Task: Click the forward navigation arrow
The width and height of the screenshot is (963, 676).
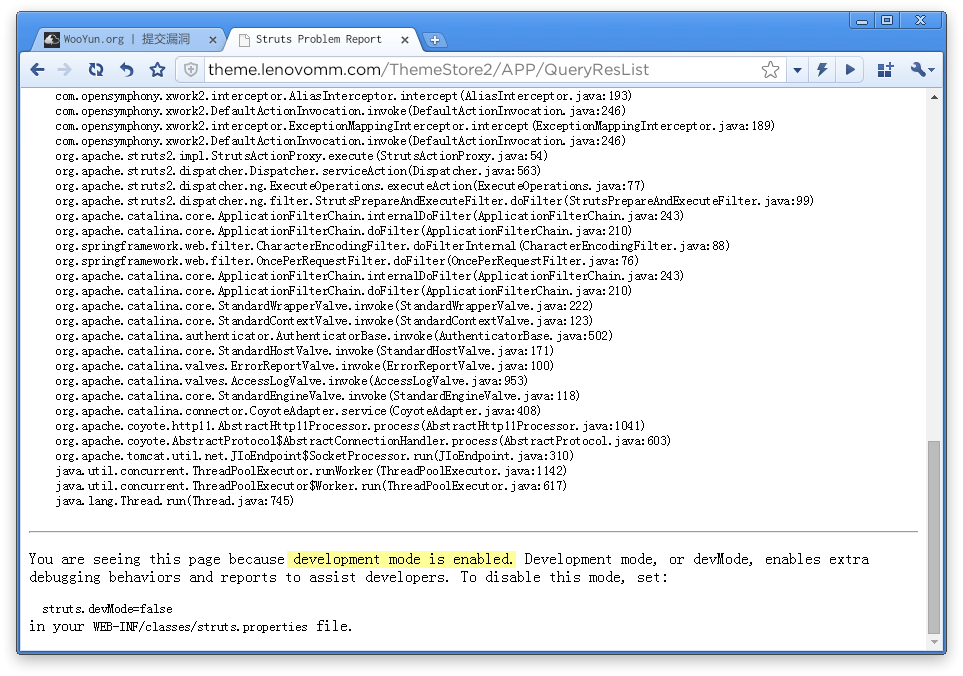Action: (64, 70)
